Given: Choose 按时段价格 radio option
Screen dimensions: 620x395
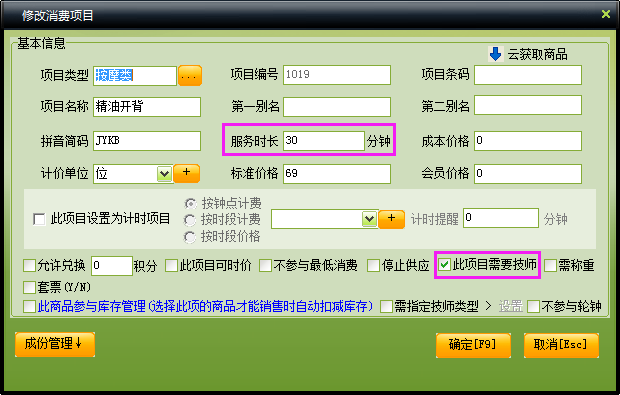Looking at the screenshot, I should pyautogui.click(x=190, y=237).
